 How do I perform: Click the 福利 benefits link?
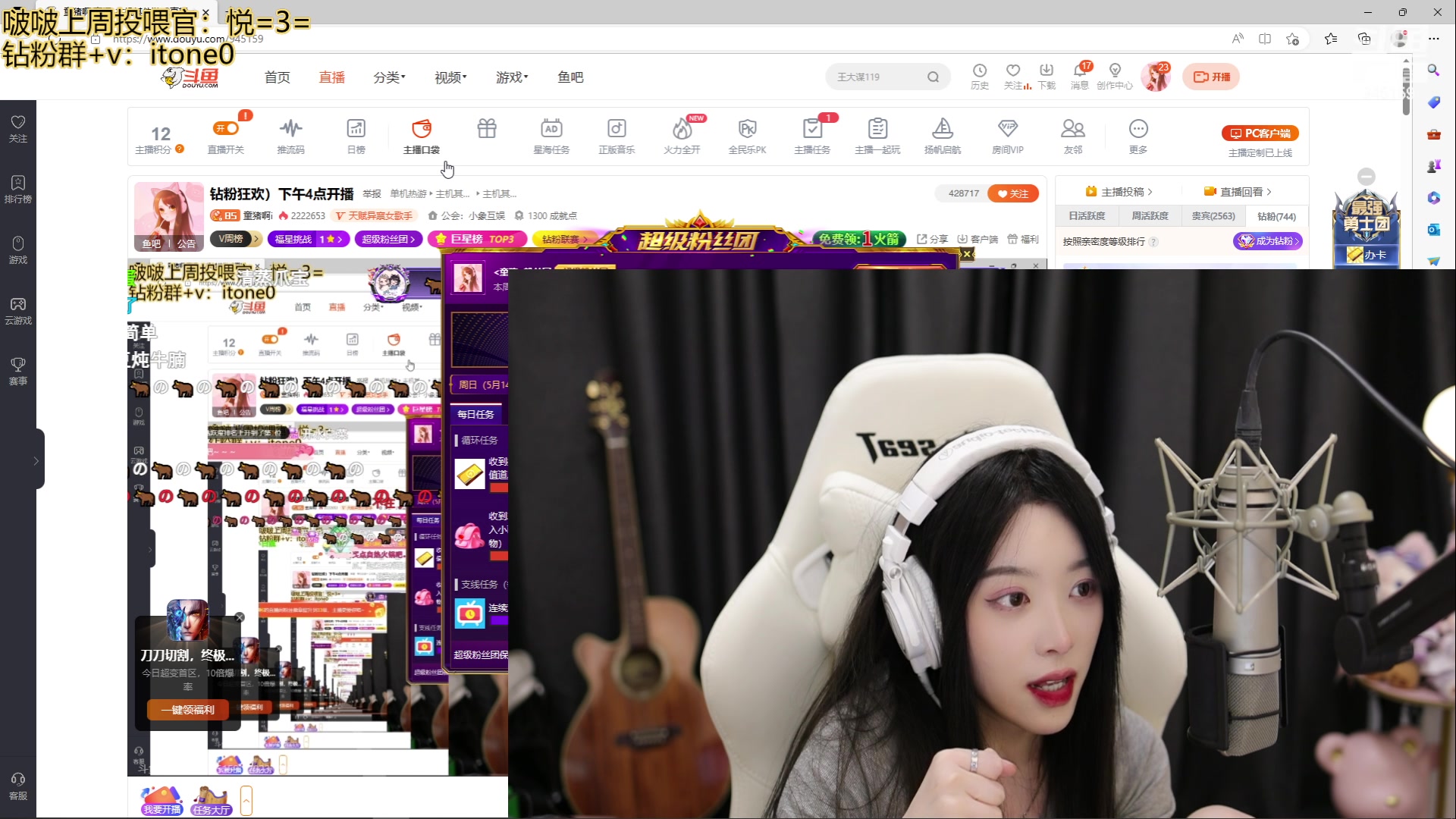1023,239
